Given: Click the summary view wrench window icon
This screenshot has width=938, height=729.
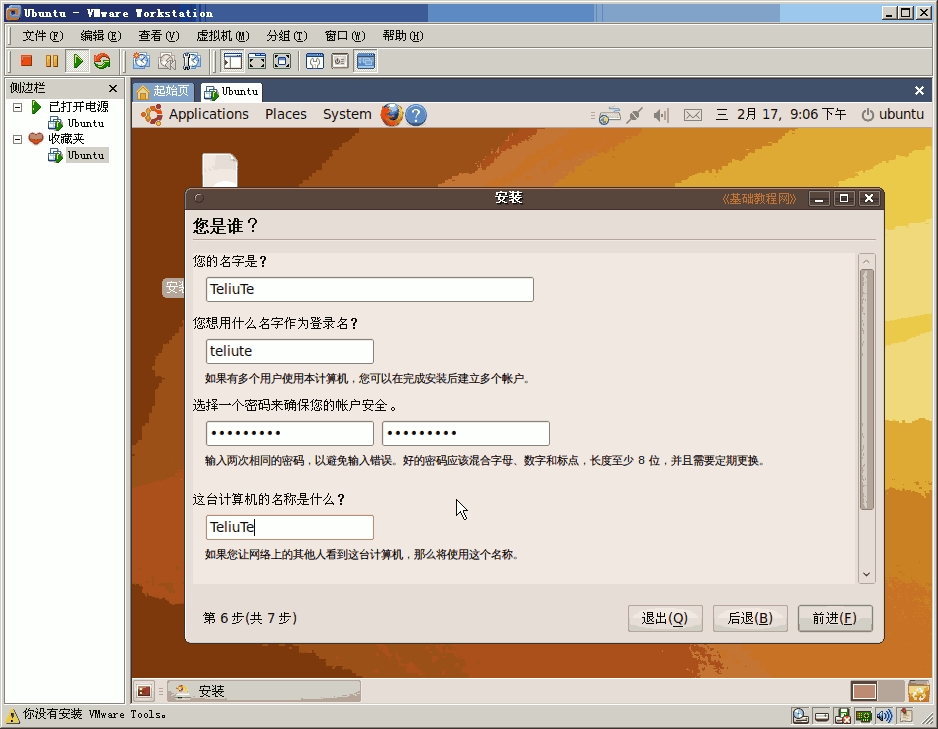Looking at the screenshot, I should [x=315, y=61].
